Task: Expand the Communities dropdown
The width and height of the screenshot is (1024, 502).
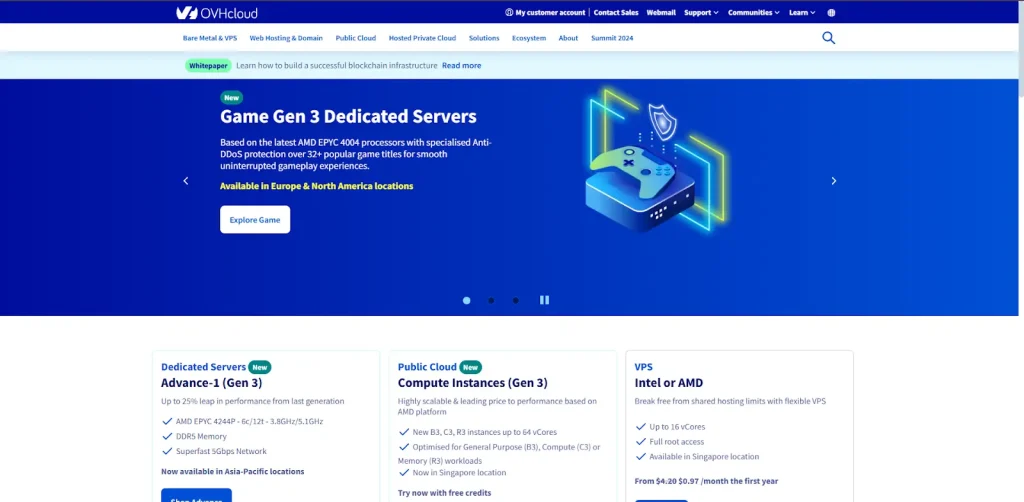Action: pyautogui.click(x=754, y=12)
